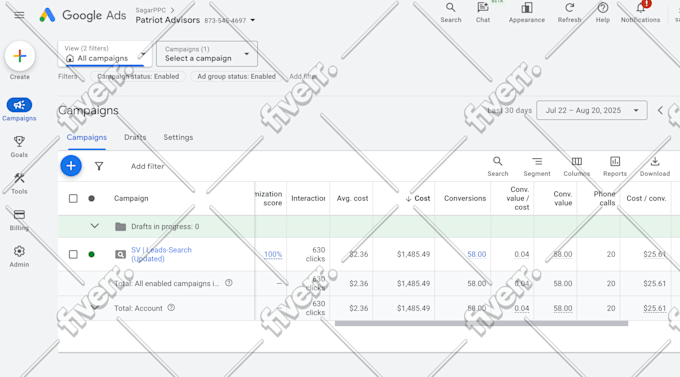
Task: Open table Search in the toolbar
Action: [497, 167]
